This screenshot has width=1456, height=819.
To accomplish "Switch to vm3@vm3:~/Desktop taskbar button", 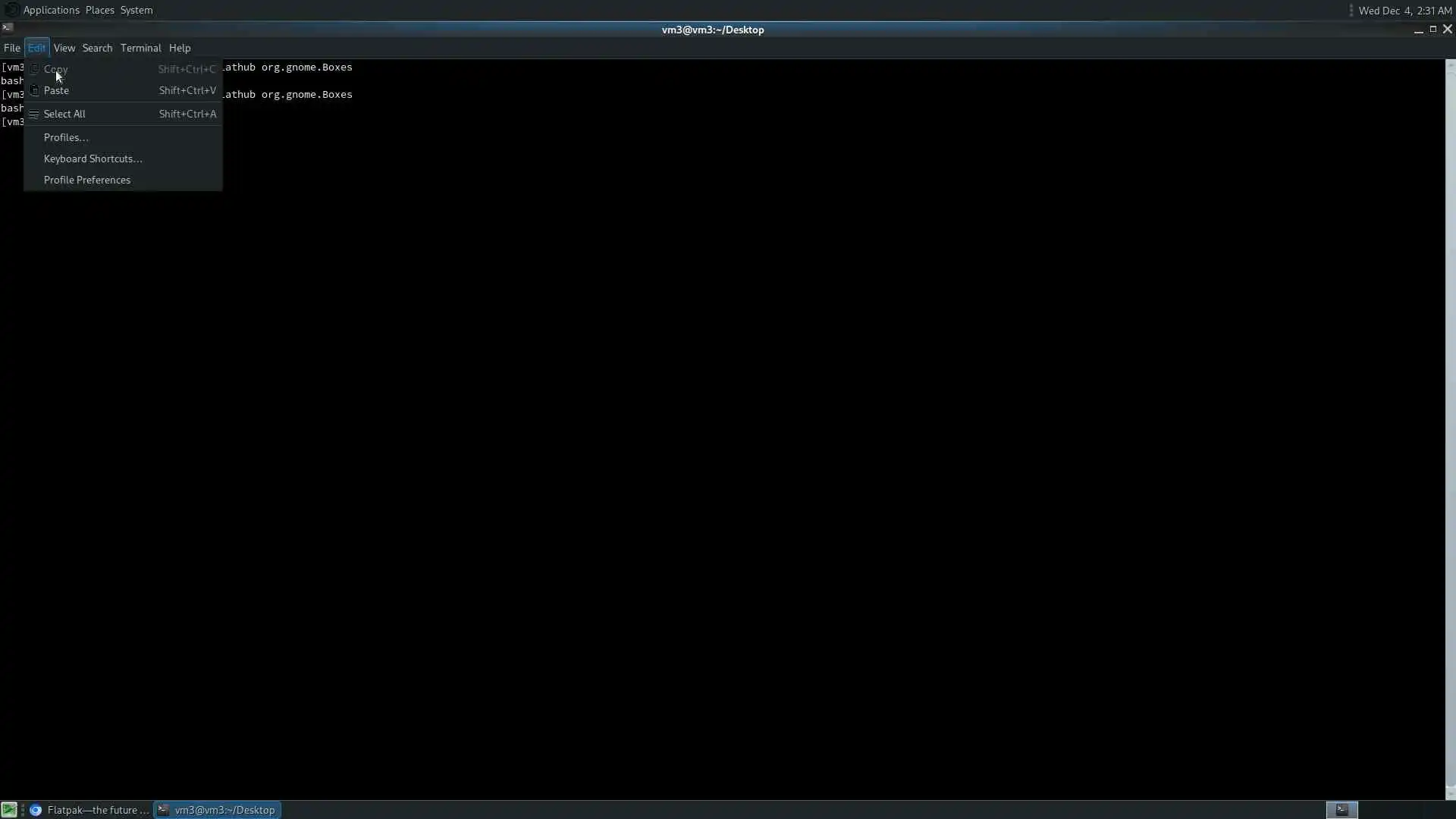I will [218, 810].
